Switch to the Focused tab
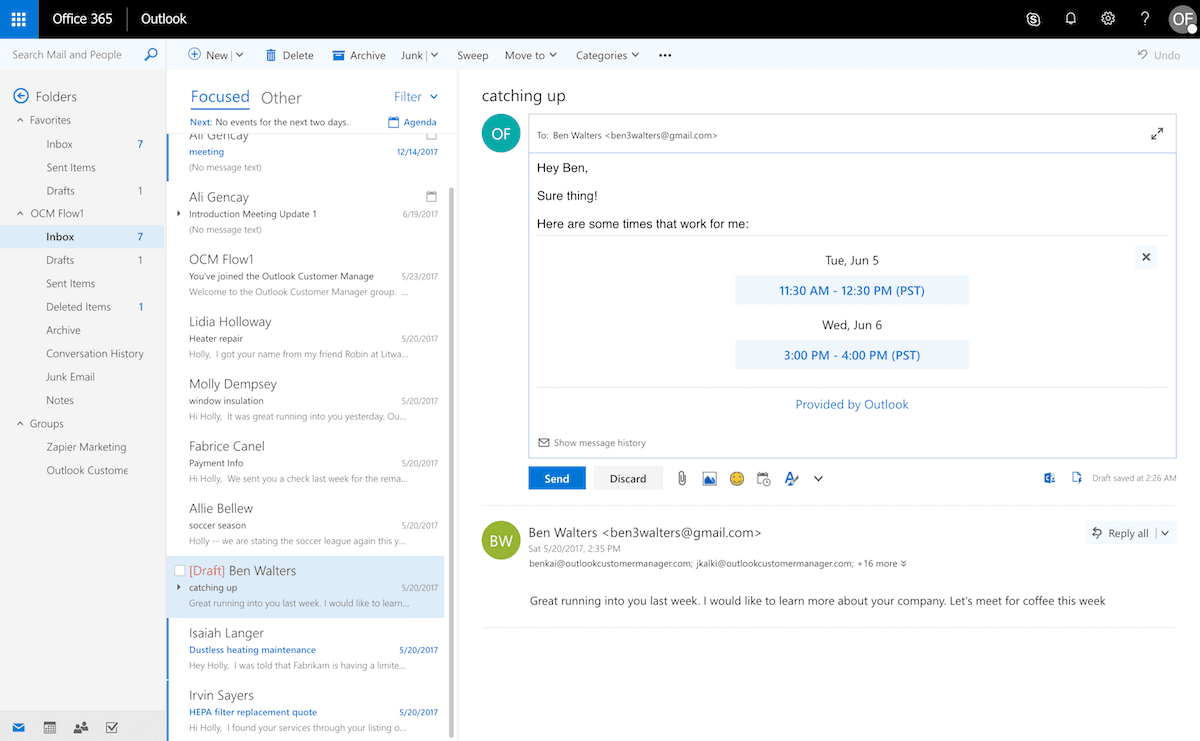 click(220, 97)
